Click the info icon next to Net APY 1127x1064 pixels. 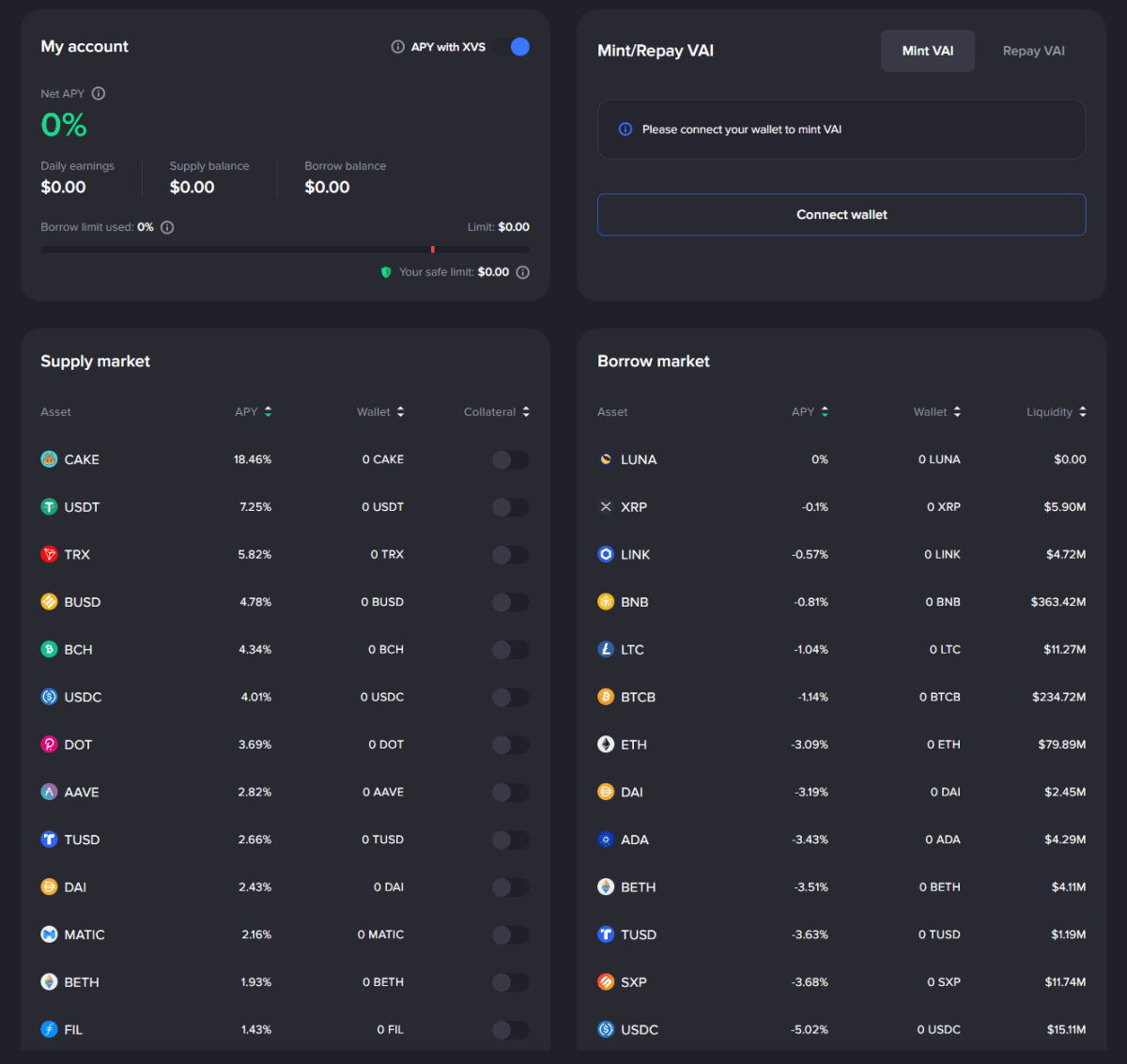tap(99, 94)
